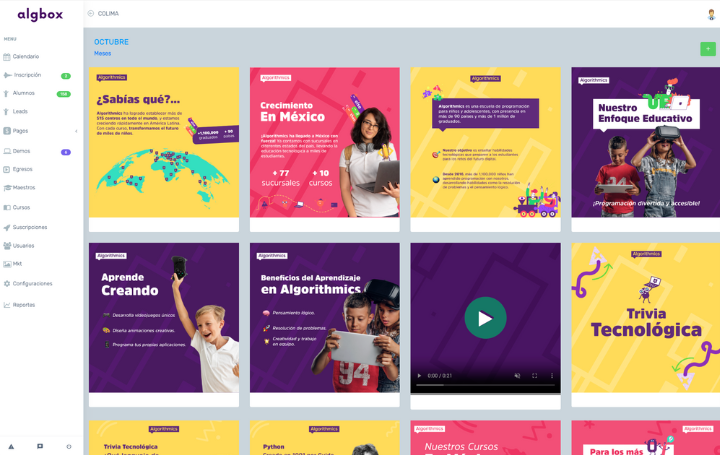Viewport: 720px width, 455px height.
Task: Open the Pagos sidebar icon
Action: tap(7, 131)
